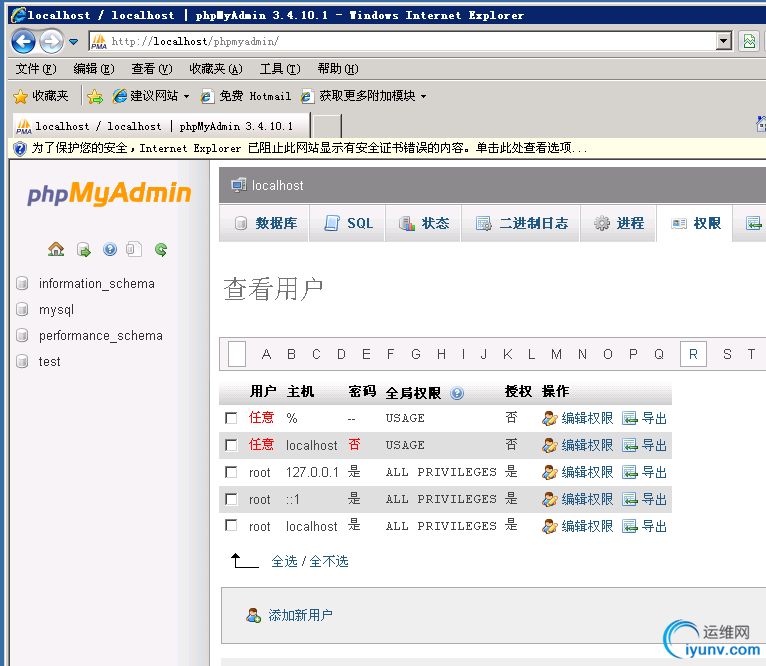Check the box for 任意 % user
Viewport: 766px width, 666px height.
click(231, 418)
